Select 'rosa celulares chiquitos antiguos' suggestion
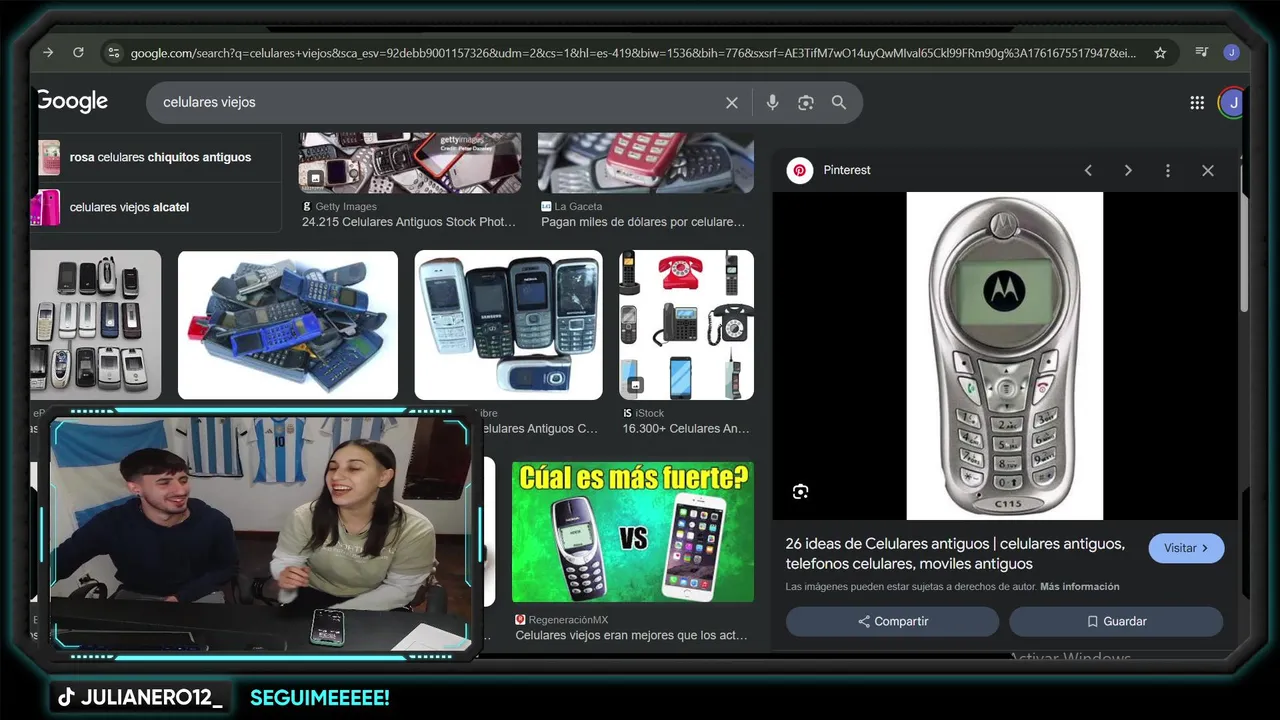Viewport: 1280px width, 720px height. click(160, 157)
